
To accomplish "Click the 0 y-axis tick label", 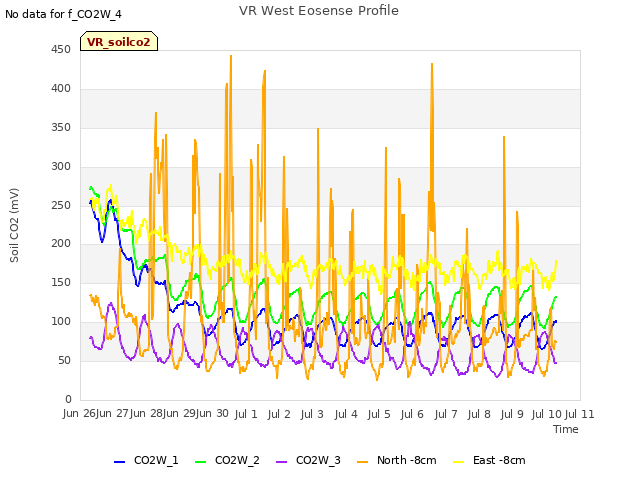I will click(68, 399).
